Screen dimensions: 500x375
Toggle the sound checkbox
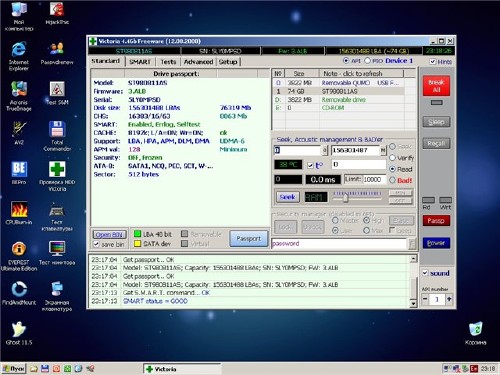click(425, 273)
